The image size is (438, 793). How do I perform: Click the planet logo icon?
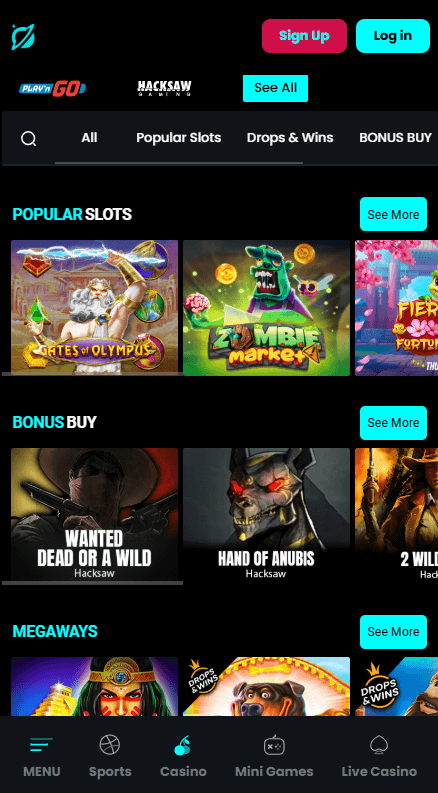[23, 36]
